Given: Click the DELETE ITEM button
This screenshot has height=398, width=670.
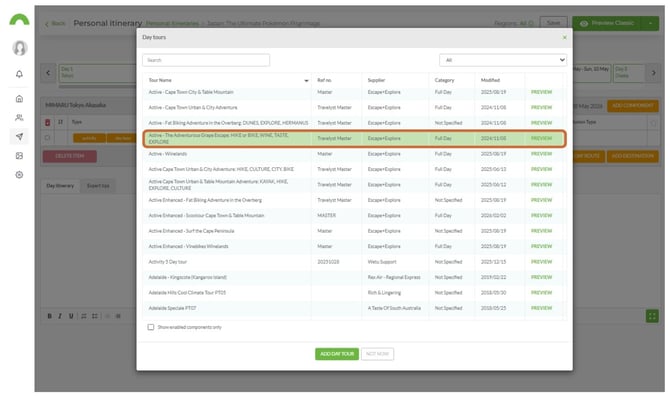Looking at the screenshot, I should [70, 156].
